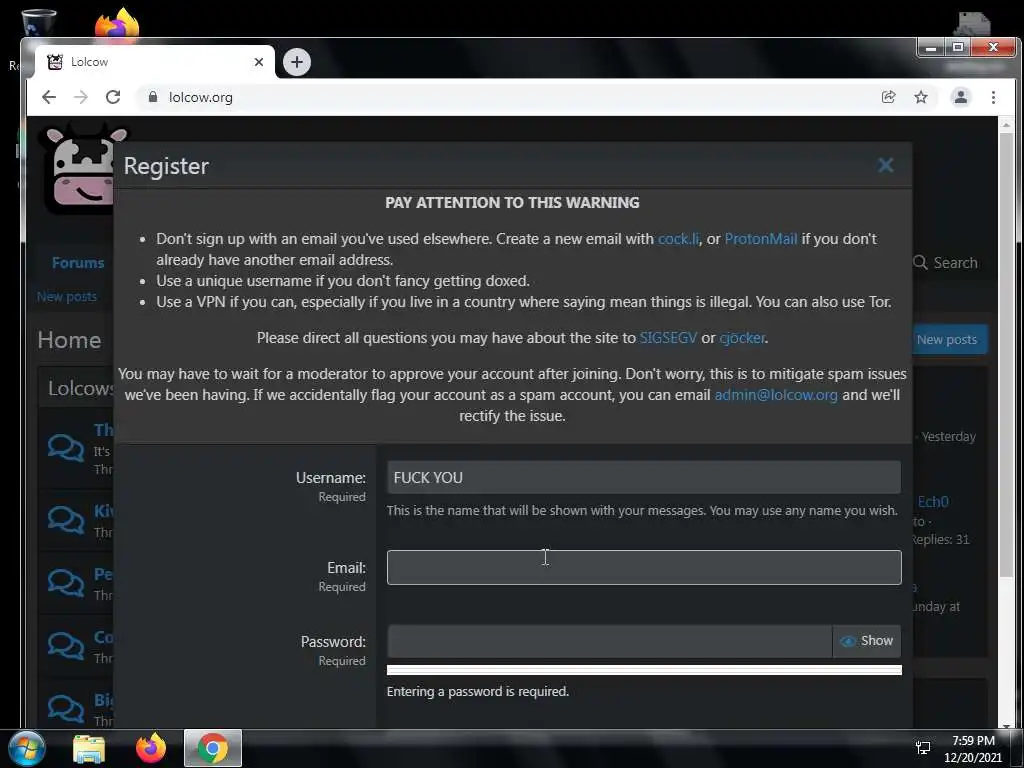
Task: Open the Chrome three-dot menu
Action: (x=993, y=97)
